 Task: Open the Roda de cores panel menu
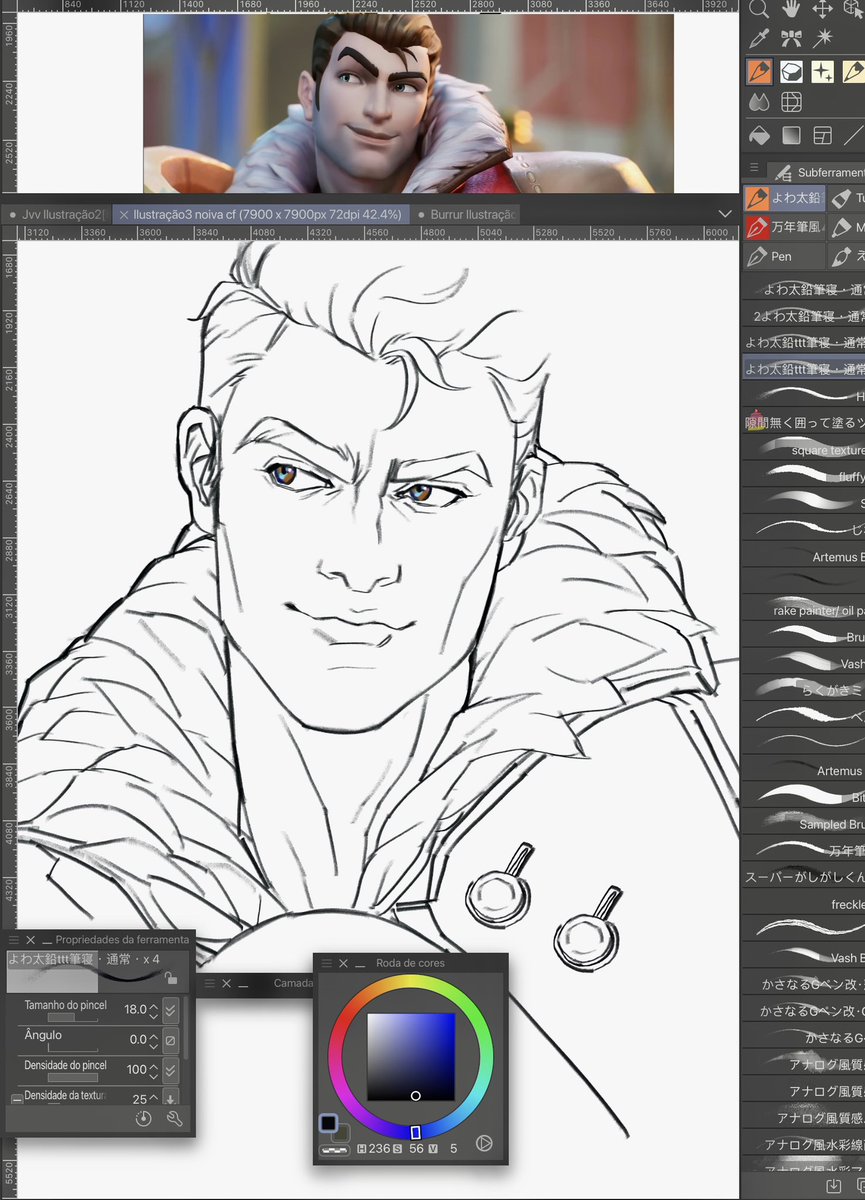click(326, 963)
